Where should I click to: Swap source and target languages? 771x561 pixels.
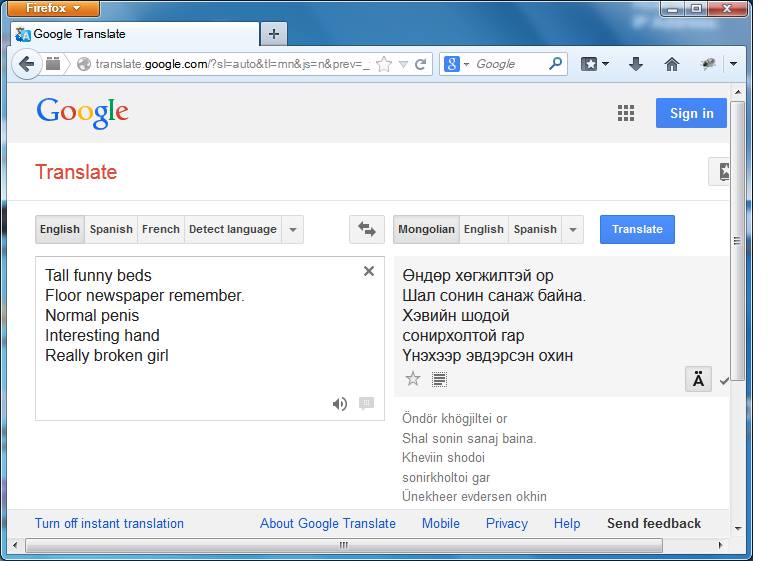point(367,229)
